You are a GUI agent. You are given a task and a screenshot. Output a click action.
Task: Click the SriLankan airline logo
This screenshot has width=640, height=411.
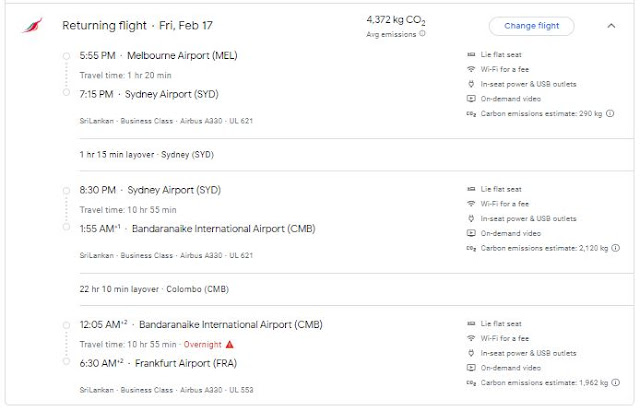33,26
